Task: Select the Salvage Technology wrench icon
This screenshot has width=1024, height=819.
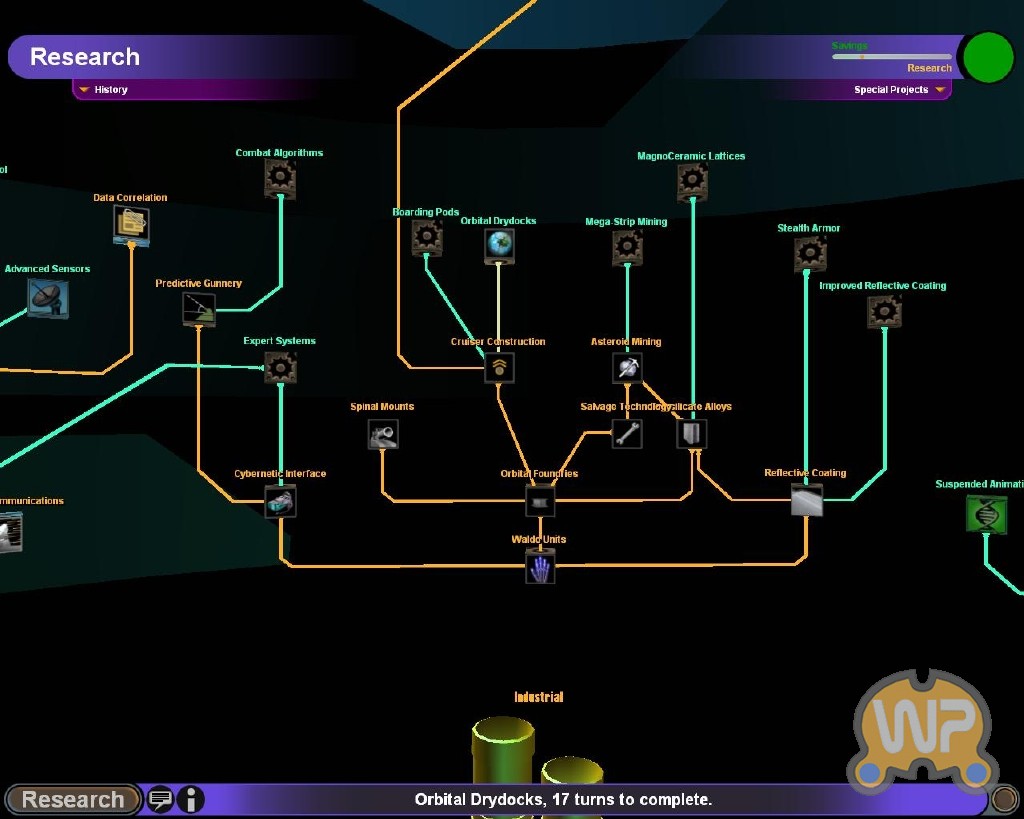Action: [627, 433]
